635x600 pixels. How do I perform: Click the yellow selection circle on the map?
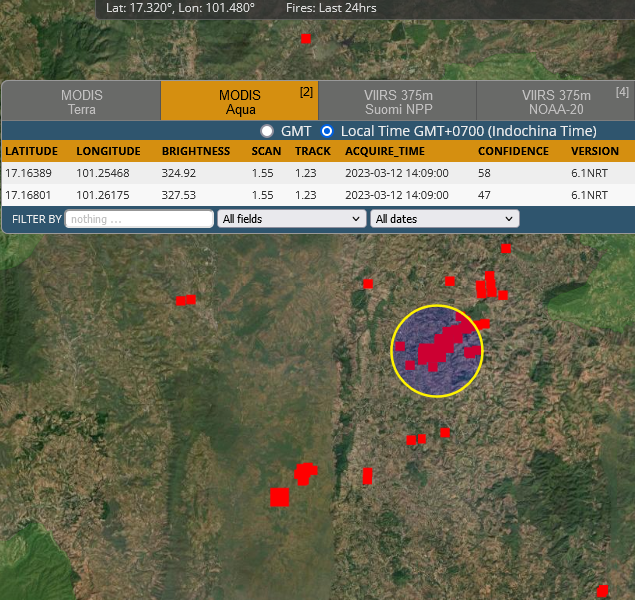pyautogui.click(x=437, y=351)
